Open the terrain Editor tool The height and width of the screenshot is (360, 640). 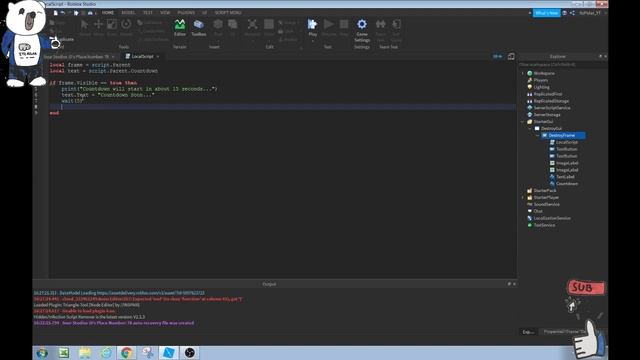pos(180,28)
